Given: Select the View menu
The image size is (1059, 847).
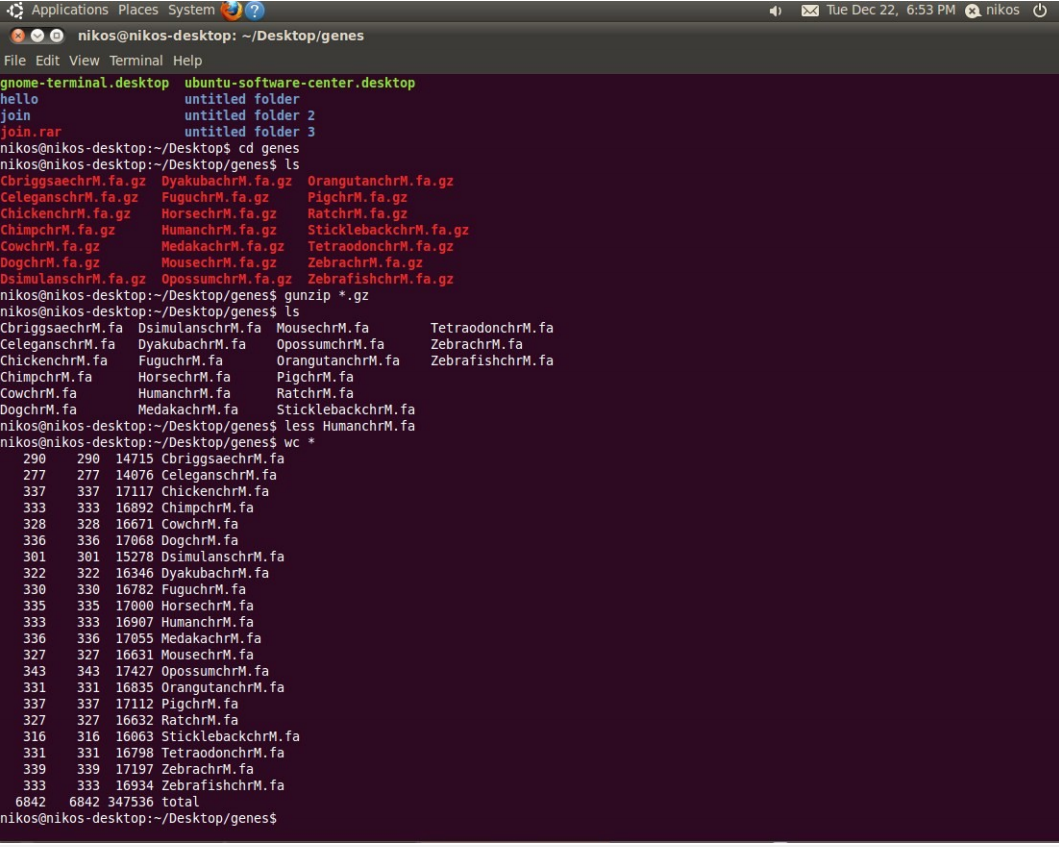Looking at the screenshot, I should [84, 61].
